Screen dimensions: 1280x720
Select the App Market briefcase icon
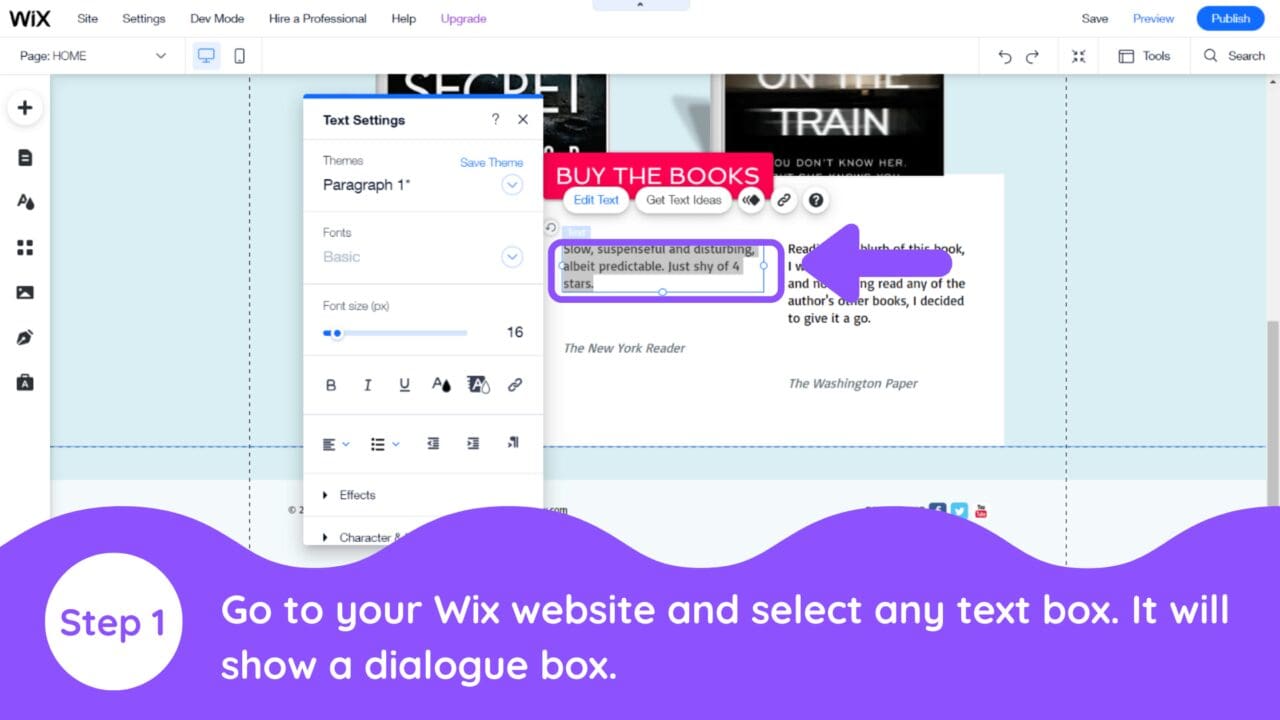click(25, 381)
